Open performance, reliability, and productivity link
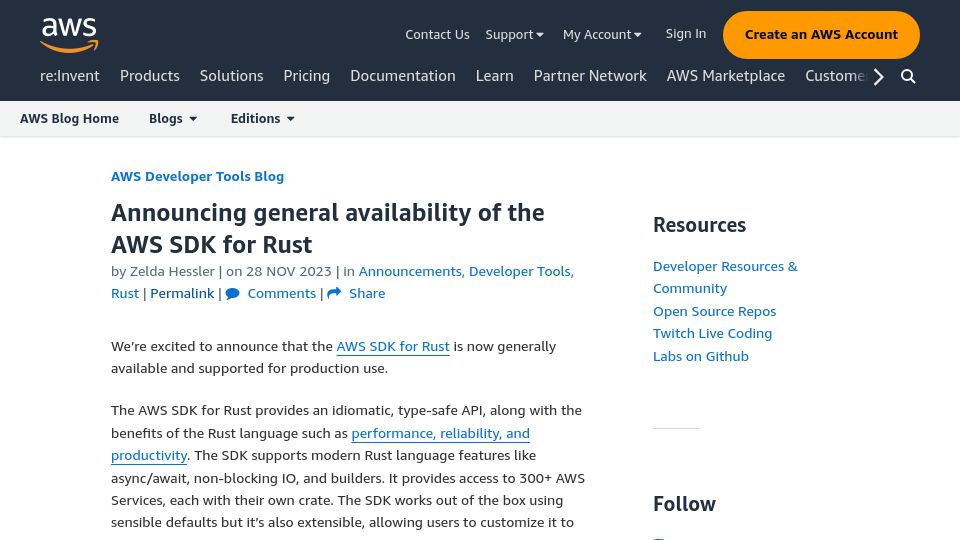The image size is (960, 540). coord(320,444)
